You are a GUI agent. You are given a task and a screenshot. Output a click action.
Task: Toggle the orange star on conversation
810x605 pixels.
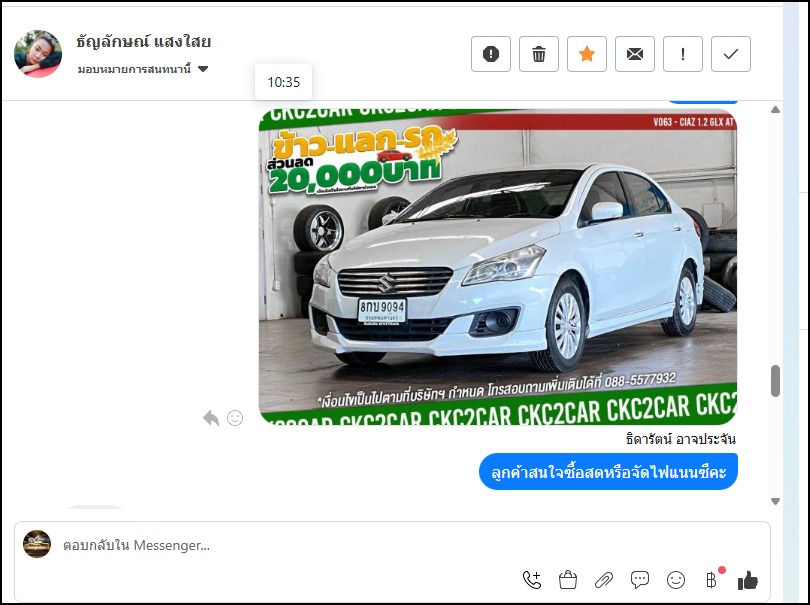(587, 54)
